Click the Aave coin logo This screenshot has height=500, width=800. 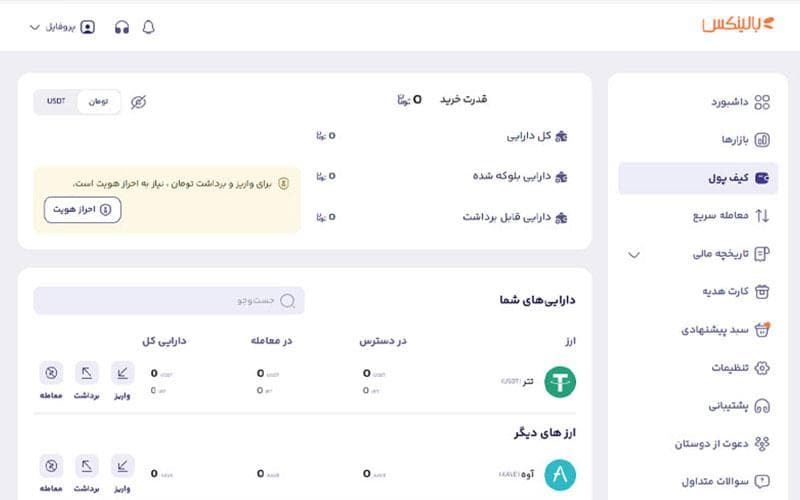(560, 474)
